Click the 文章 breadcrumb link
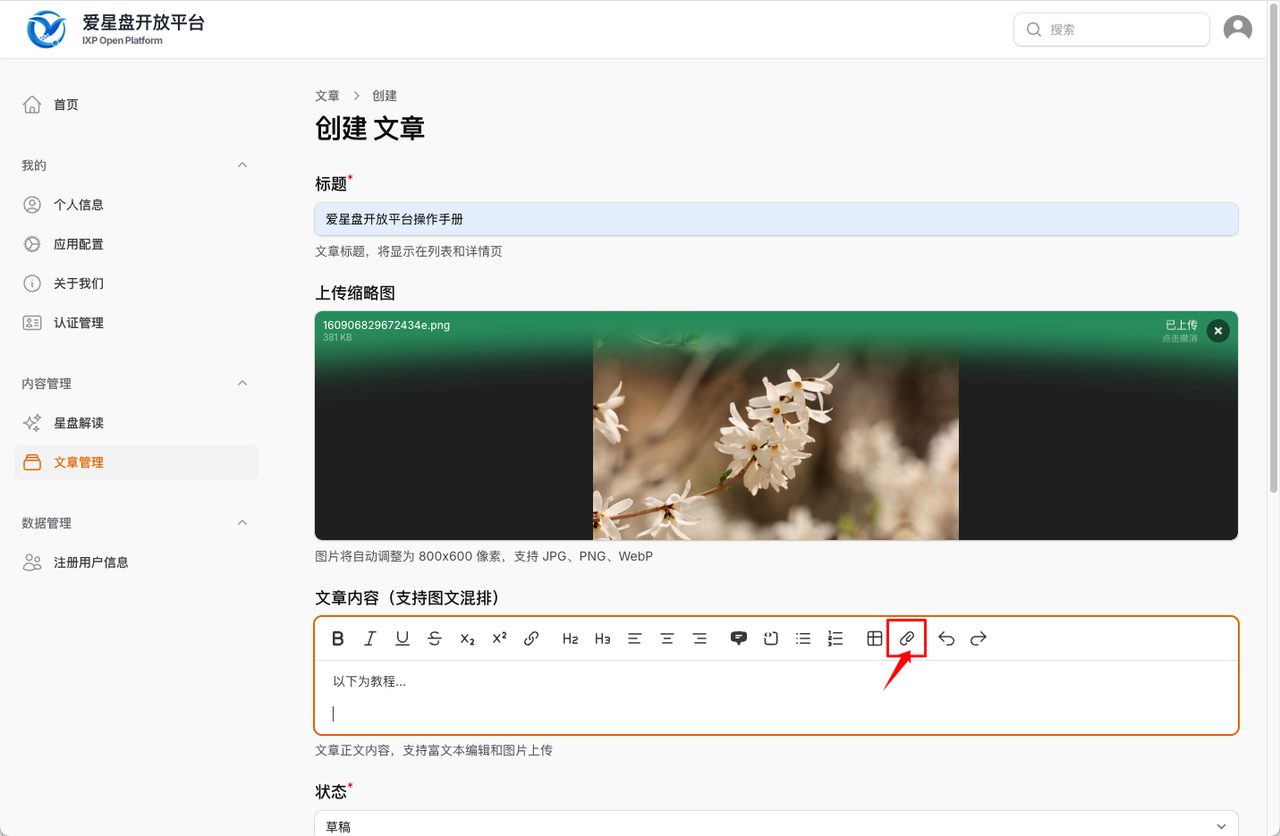The height and width of the screenshot is (836, 1280). (x=327, y=96)
